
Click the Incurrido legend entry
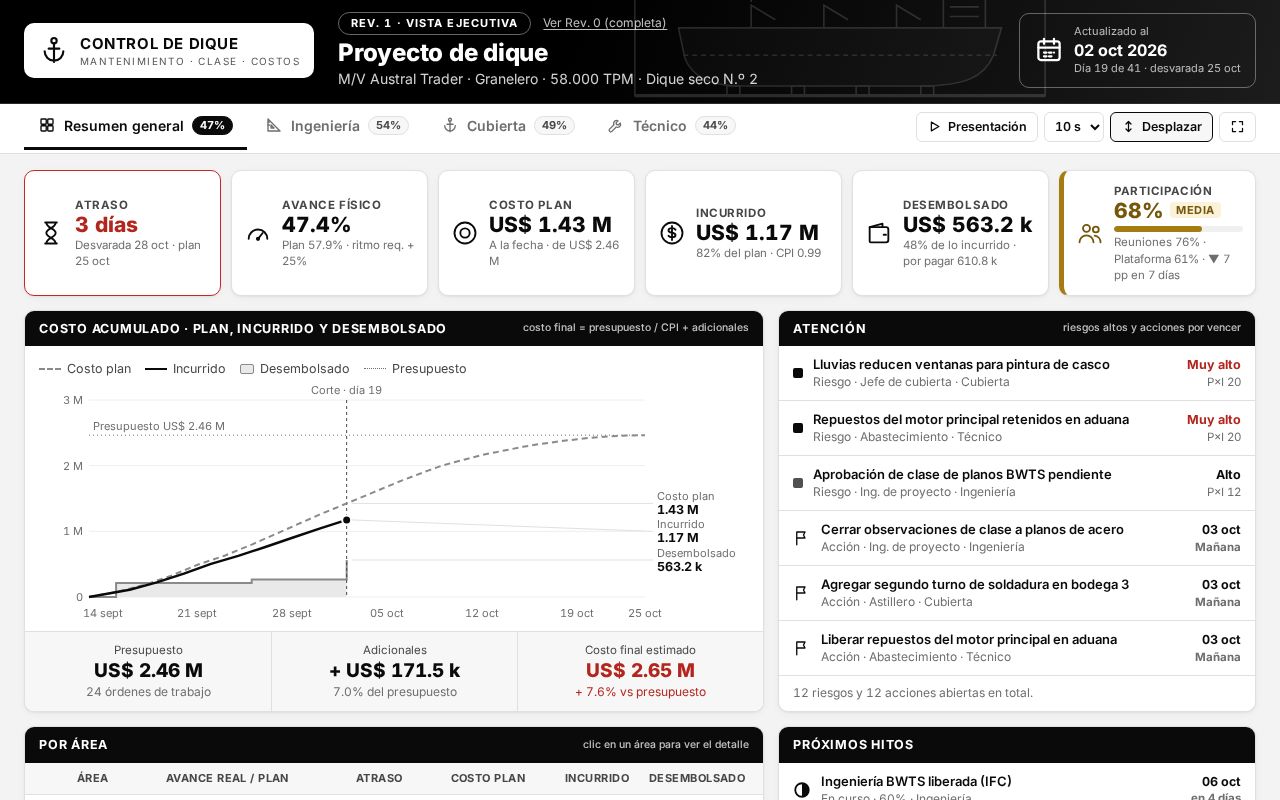point(185,369)
